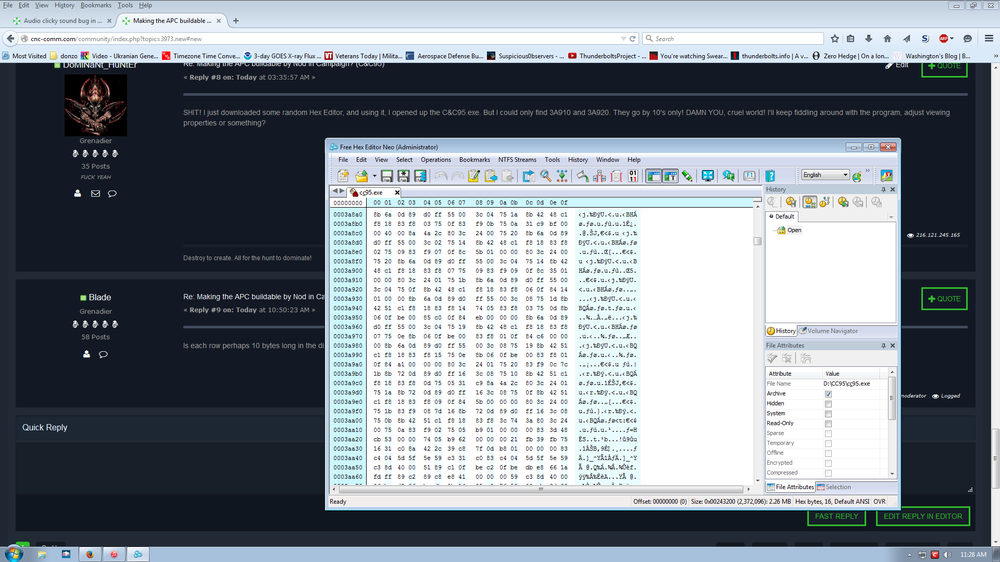Click the 01/11 binary view icon
Screen dimensions: 1000x562
633,176
